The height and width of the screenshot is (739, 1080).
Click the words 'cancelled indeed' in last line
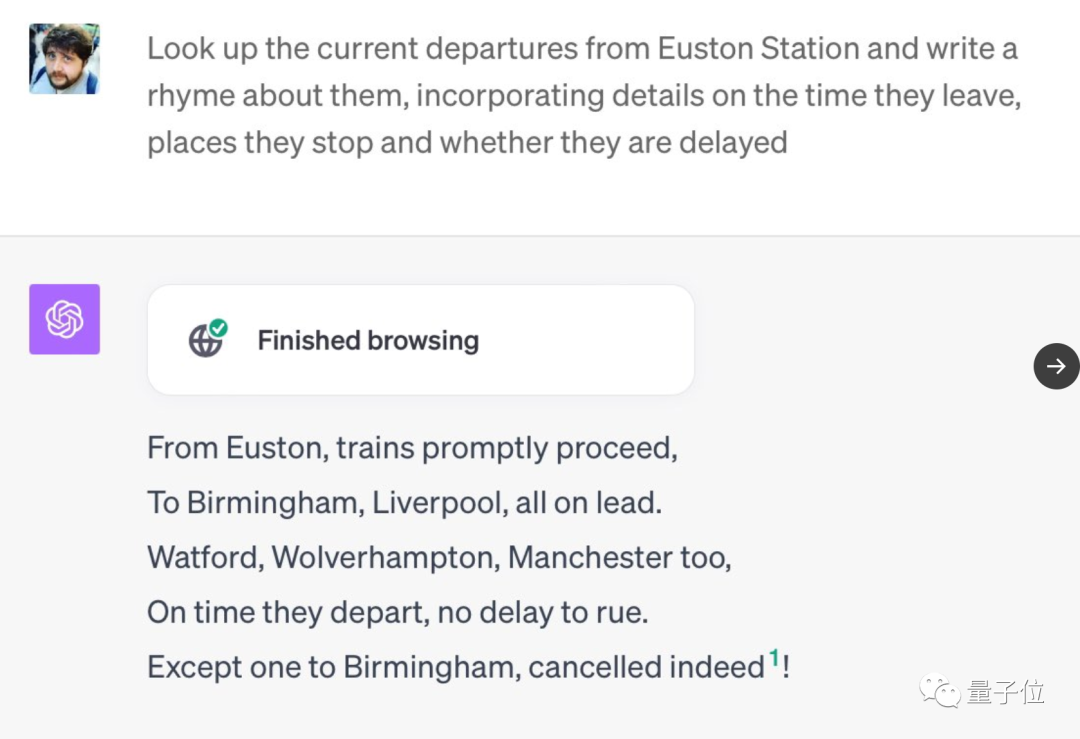point(646,667)
